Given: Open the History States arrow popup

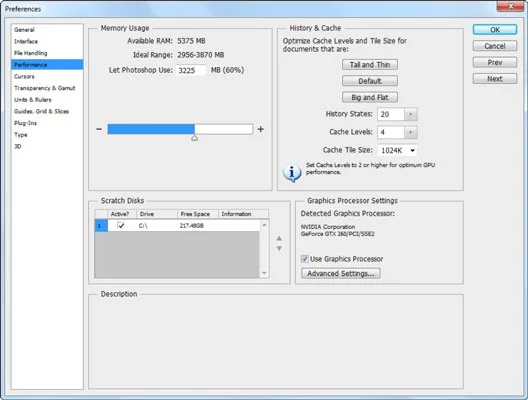Looking at the screenshot, I should point(411,114).
